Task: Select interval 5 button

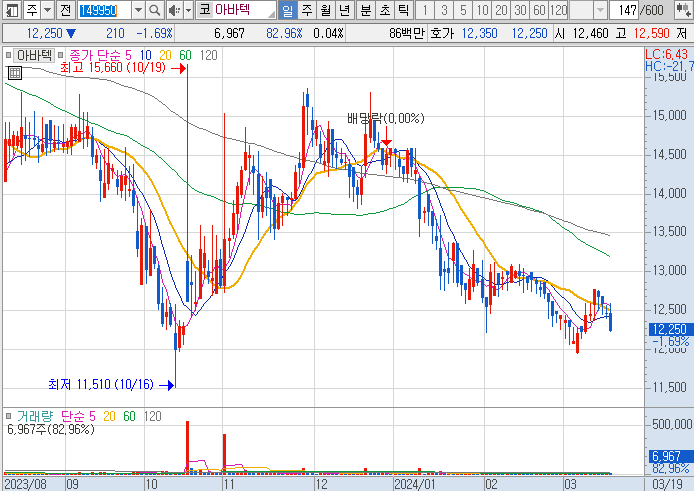Action: click(x=463, y=10)
